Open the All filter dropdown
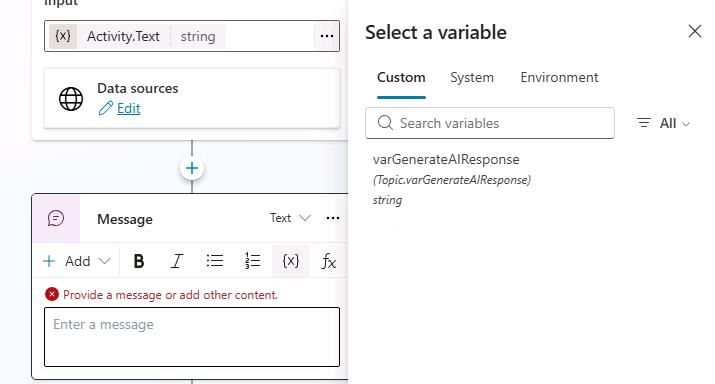Image resolution: width=715 pixels, height=384 pixels. point(663,123)
